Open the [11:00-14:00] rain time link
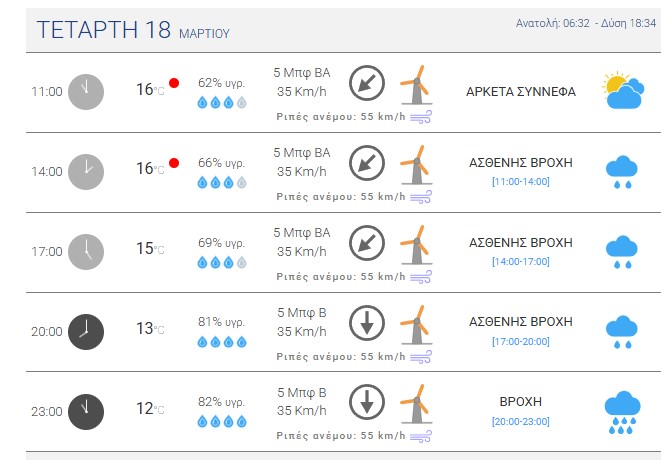Image resolution: width=670 pixels, height=460 pixels. point(520,181)
